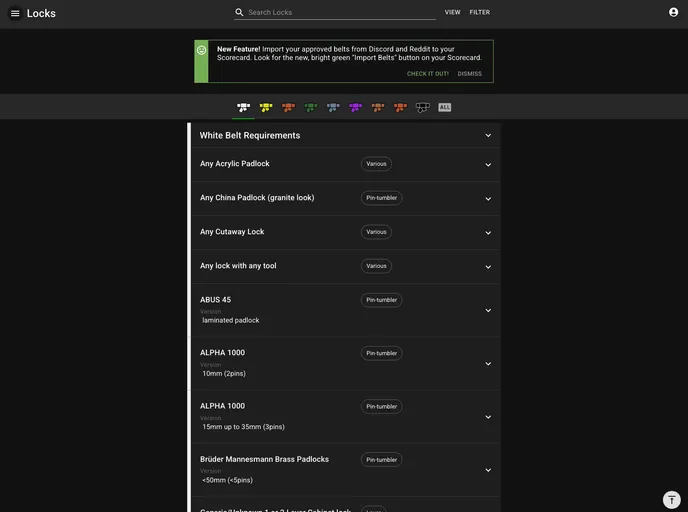Click the Pin-tumbler chip on ABUS 45
The width and height of the screenshot is (688, 512).
coord(381,300)
